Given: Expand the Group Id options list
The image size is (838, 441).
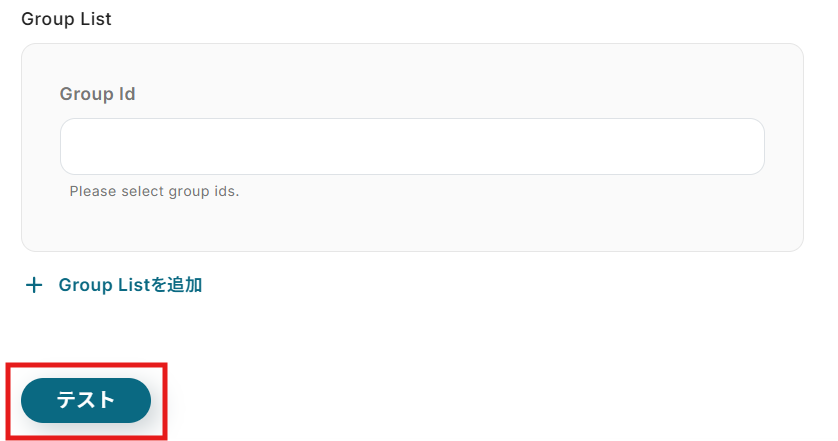Looking at the screenshot, I should [412, 146].
